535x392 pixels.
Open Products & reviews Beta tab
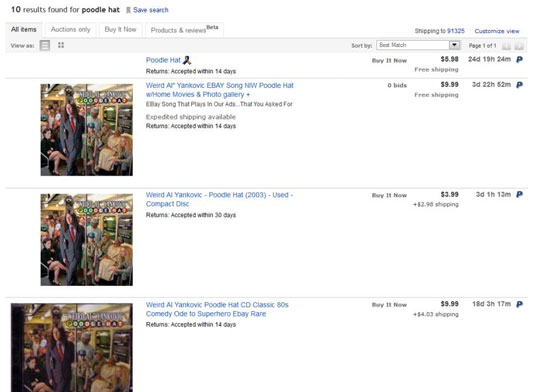coord(185,30)
